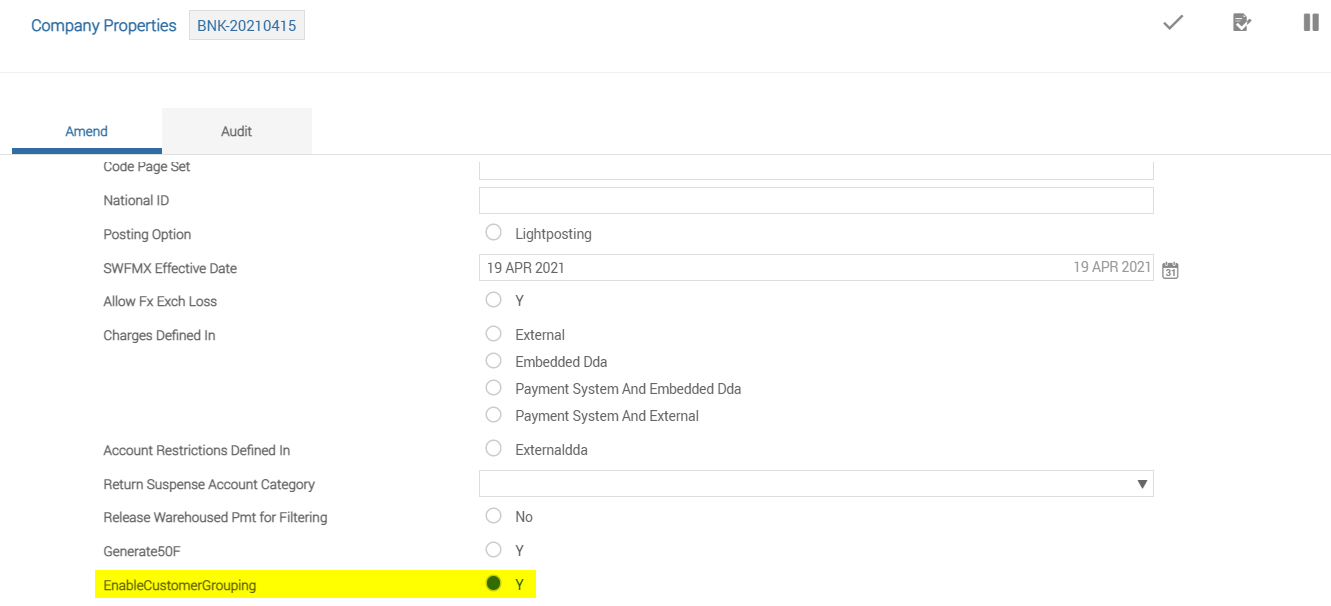Viewport: 1331px width, 606px height.
Task: Choose External for Charges Defined In
Action: coord(493,334)
